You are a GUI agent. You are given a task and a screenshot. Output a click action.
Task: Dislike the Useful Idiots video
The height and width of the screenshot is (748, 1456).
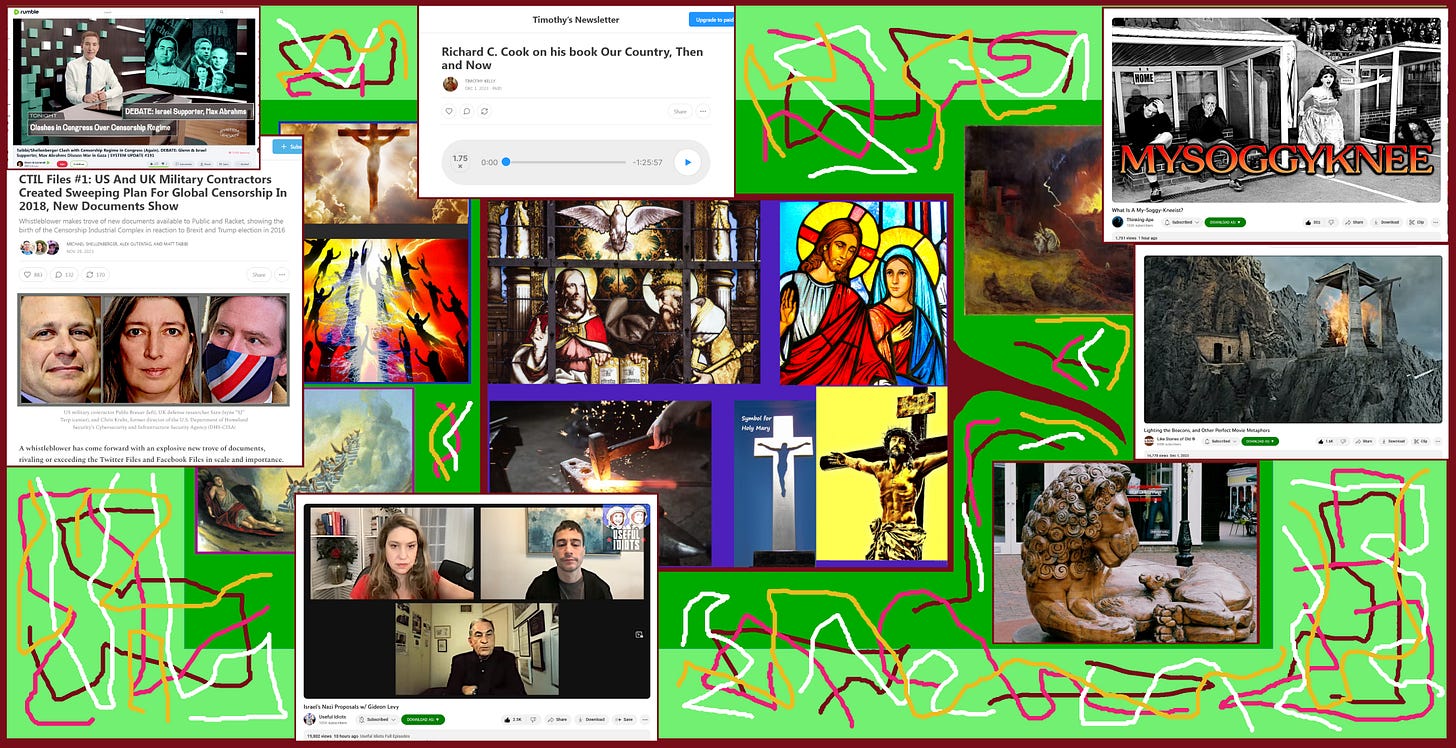pyautogui.click(x=533, y=719)
